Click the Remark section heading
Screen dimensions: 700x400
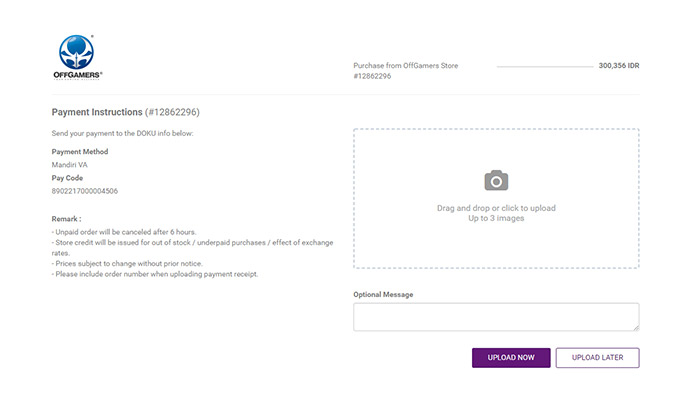pos(67,219)
